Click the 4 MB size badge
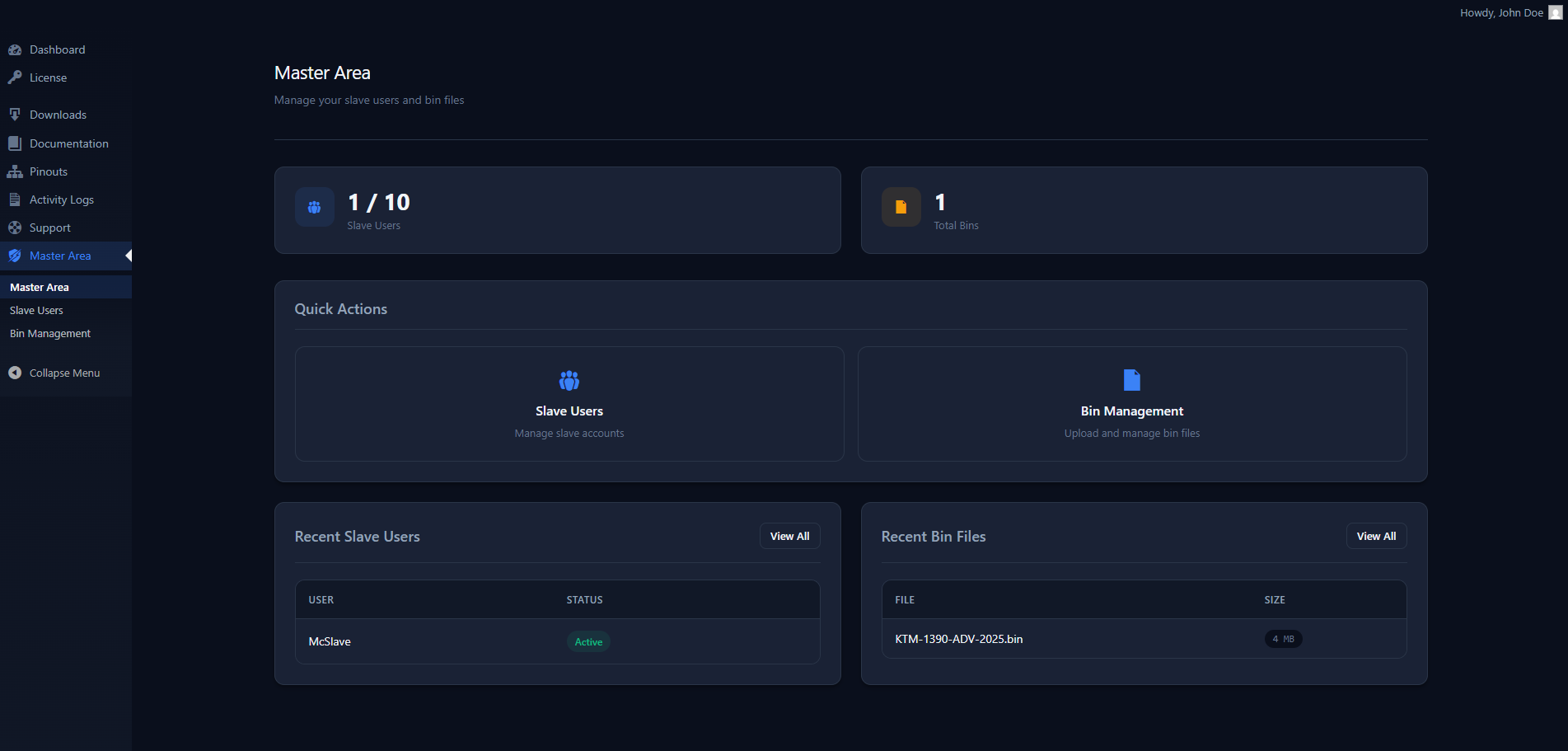The width and height of the screenshot is (1568, 751). tap(1283, 639)
